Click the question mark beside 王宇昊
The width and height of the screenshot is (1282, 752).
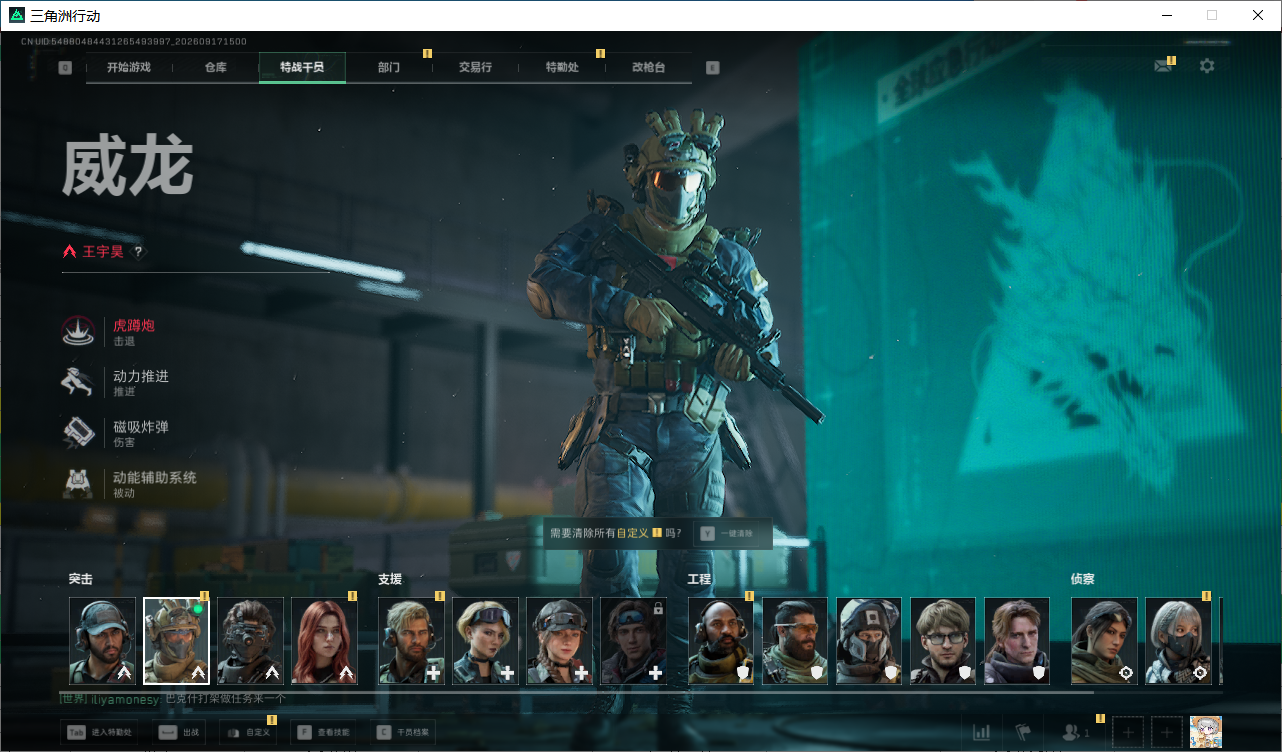[138, 252]
